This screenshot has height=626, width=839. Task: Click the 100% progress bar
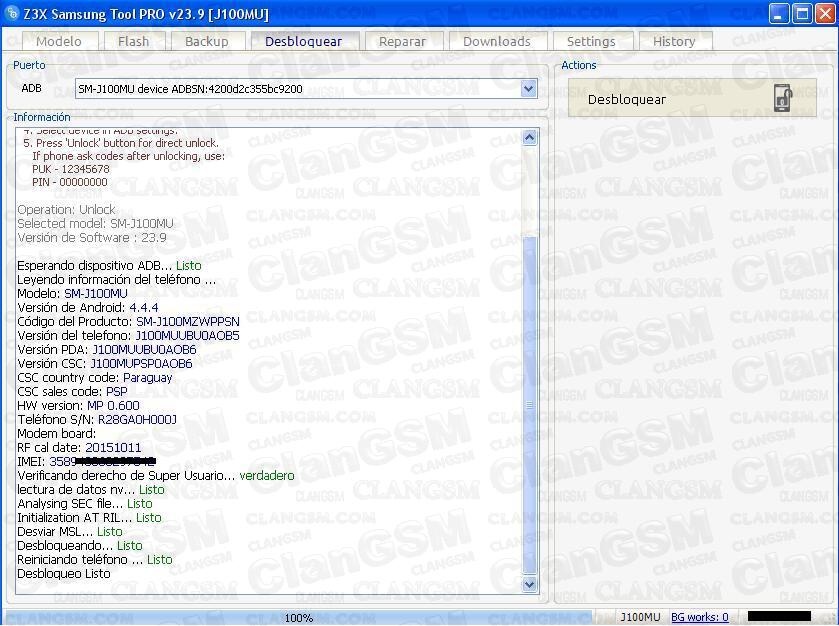click(299, 617)
